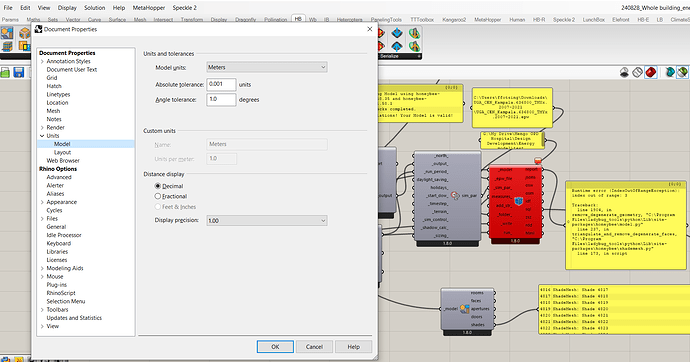Screen dimensions: 690x362
Task: Select Model under Units in tree
Action: (x=62, y=144)
